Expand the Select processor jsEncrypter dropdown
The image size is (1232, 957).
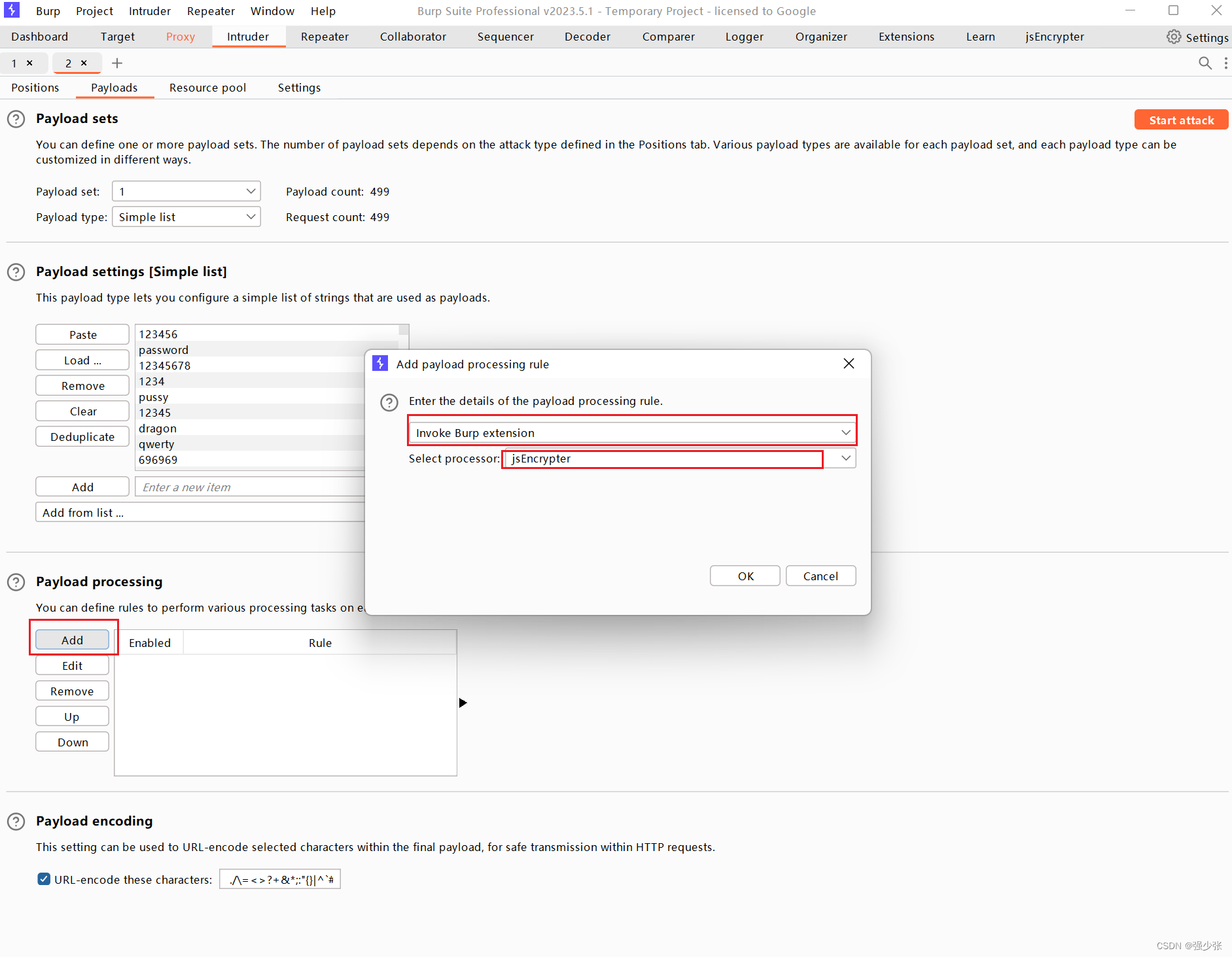click(x=679, y=458)
